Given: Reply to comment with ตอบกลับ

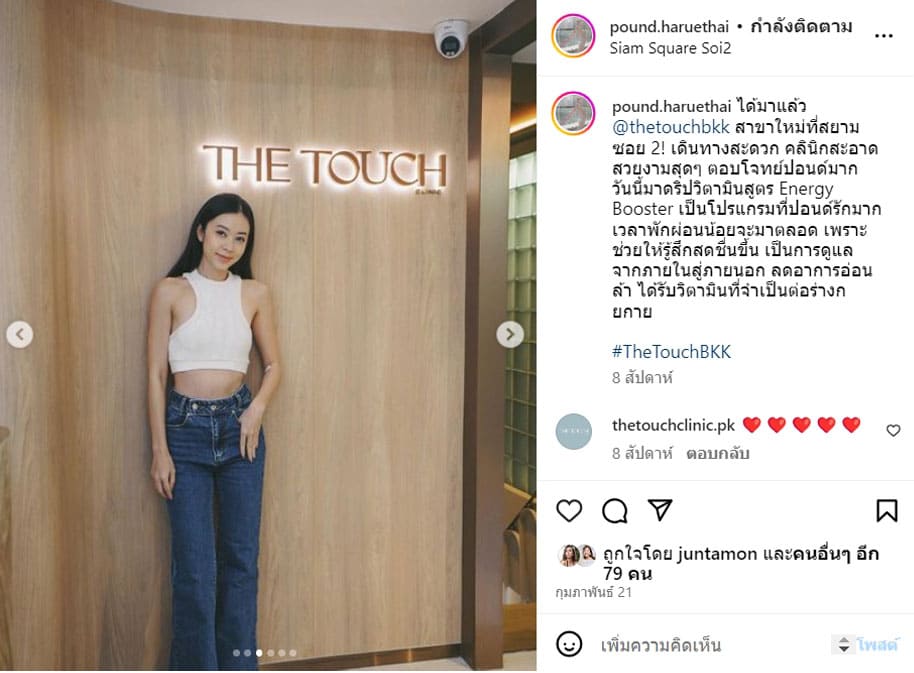Looking at the screenshot, I should coord(717,453).
